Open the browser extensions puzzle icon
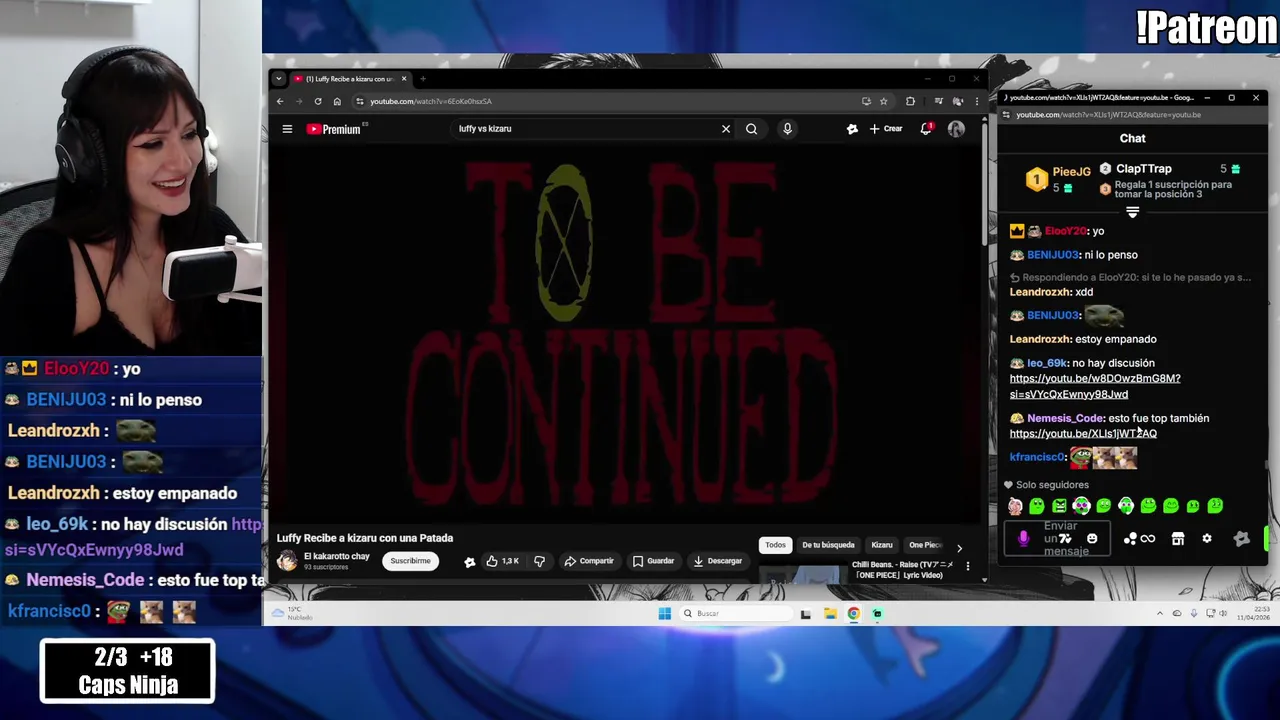Screen dimensions: 1280x720 coord(910,101)
